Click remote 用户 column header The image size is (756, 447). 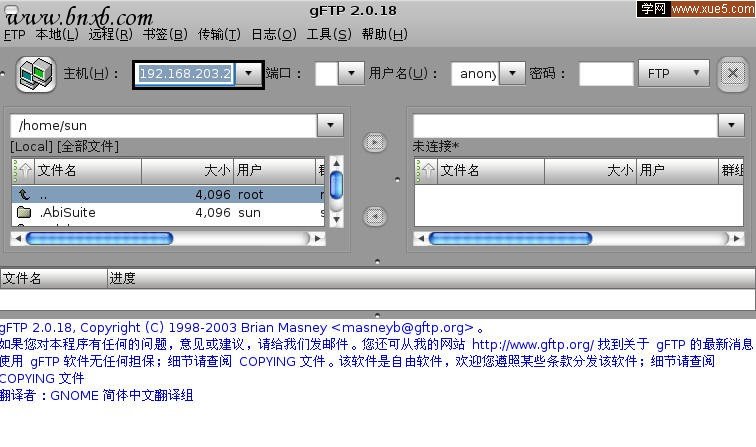(x=677, y=170)
